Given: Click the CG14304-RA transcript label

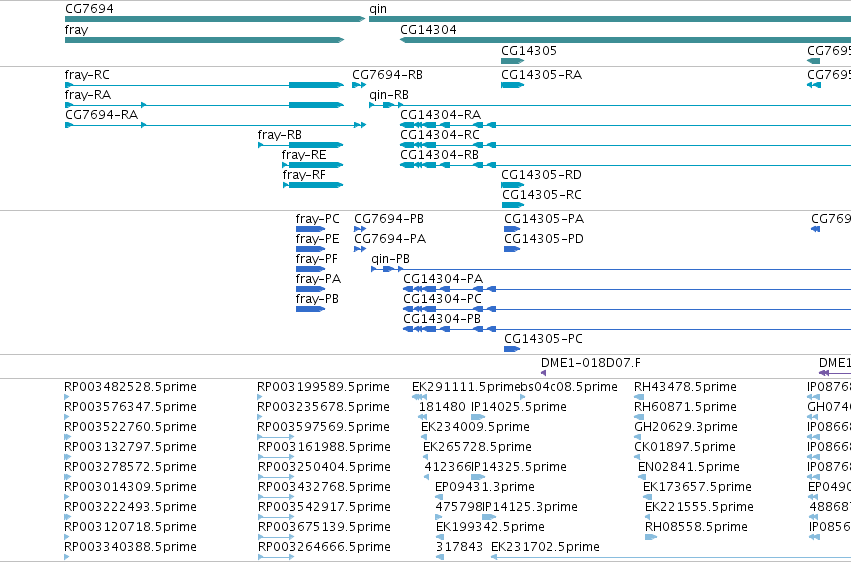Looking at the screenshot, I should (x=441, y=115).
